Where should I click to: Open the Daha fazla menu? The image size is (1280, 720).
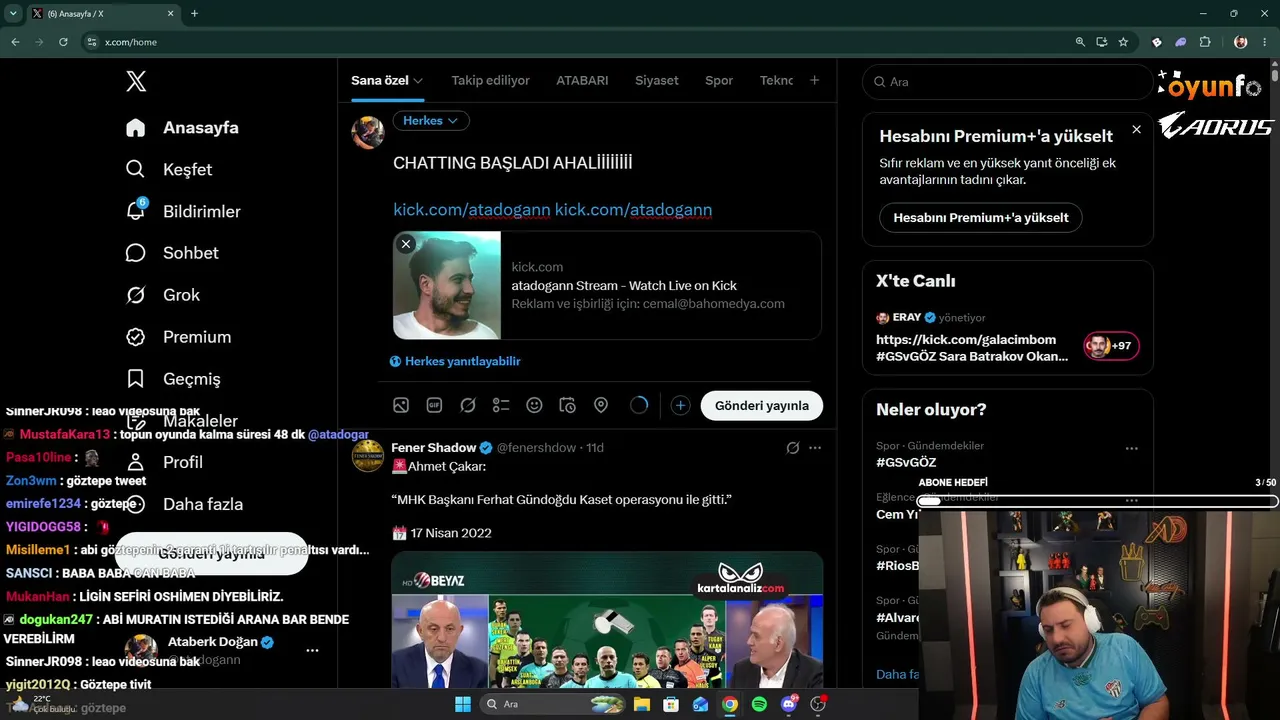point(184,504)
